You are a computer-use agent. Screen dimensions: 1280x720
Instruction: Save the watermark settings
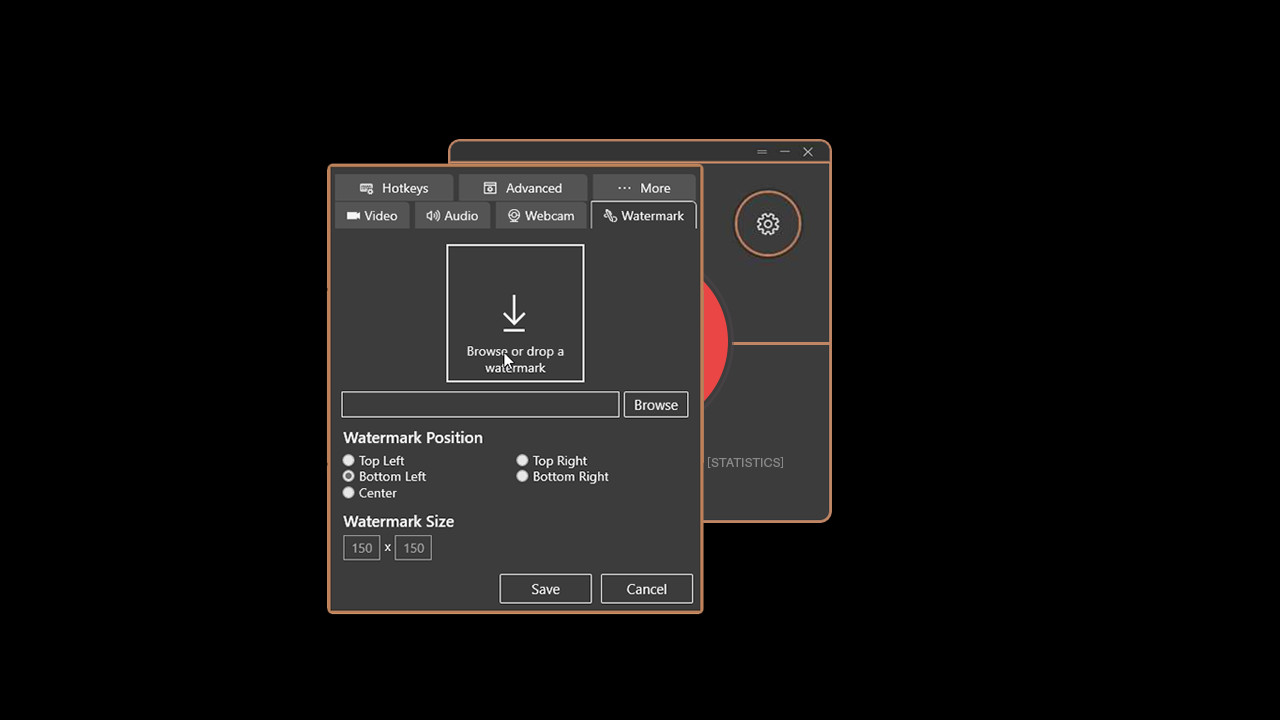pyautogui.click(x=545, y=588)
